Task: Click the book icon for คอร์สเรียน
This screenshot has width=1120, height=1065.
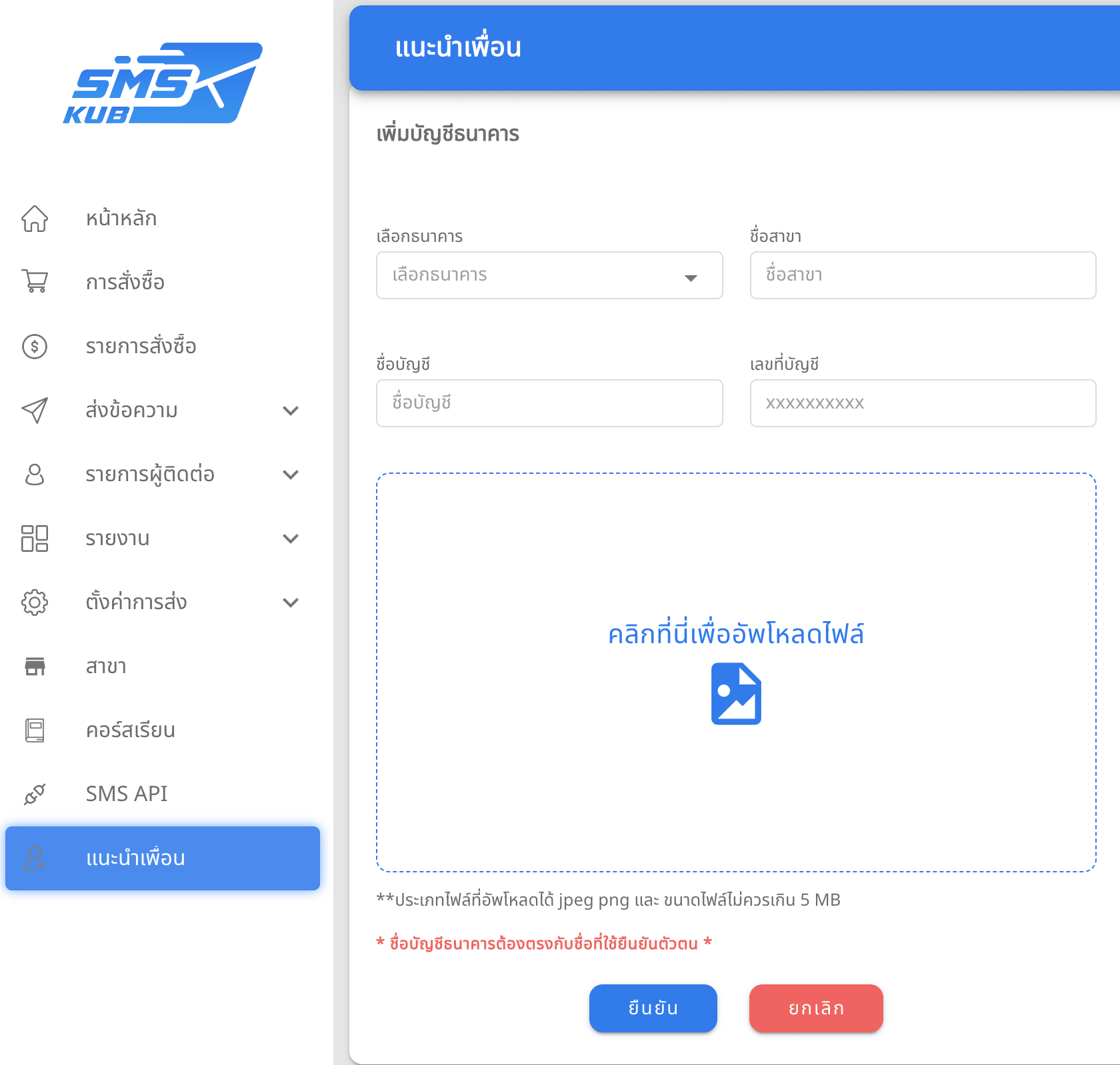Action: click(35, 730)
